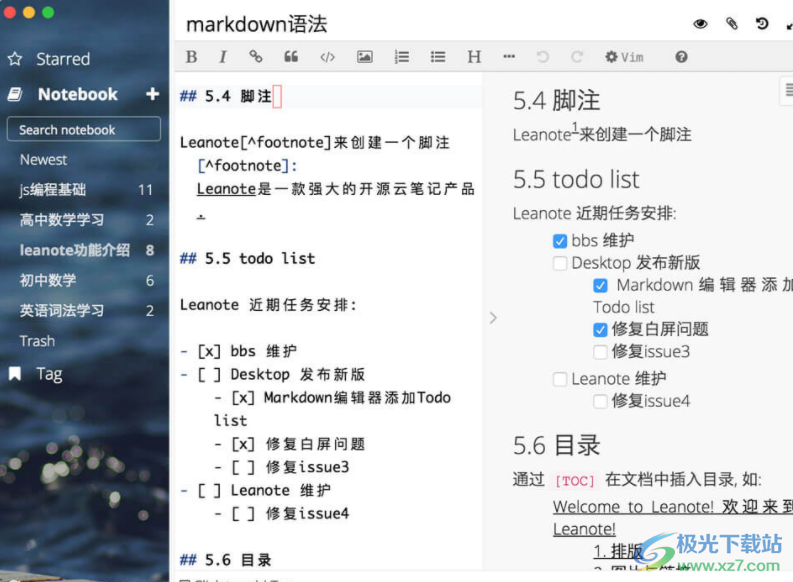The width and height of the screenshot is (793, 582).
Task: Open the Welcome to Leanote TOC link
Action: click(x=673, y=517)
